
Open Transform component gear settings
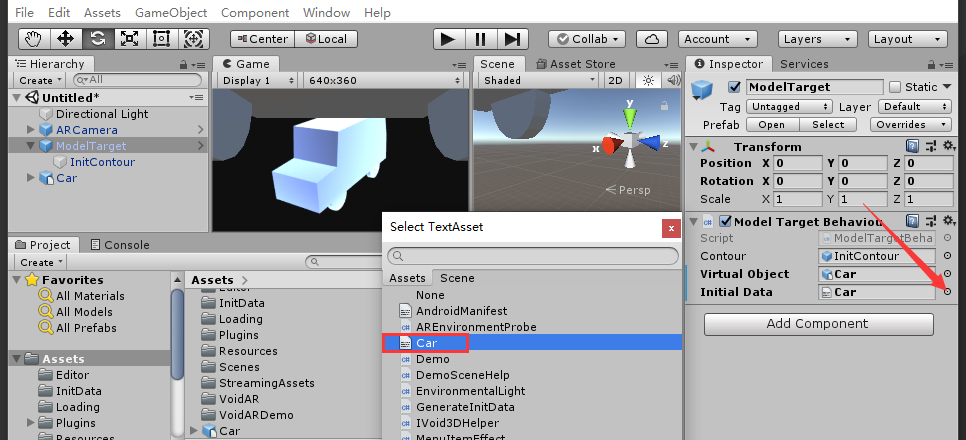point(949,146)
